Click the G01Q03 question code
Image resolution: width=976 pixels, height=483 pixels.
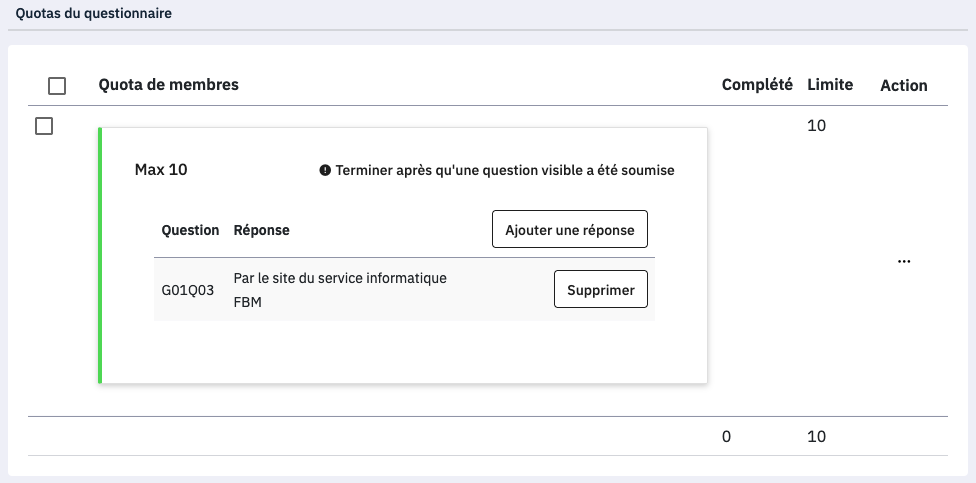point(188,291)
